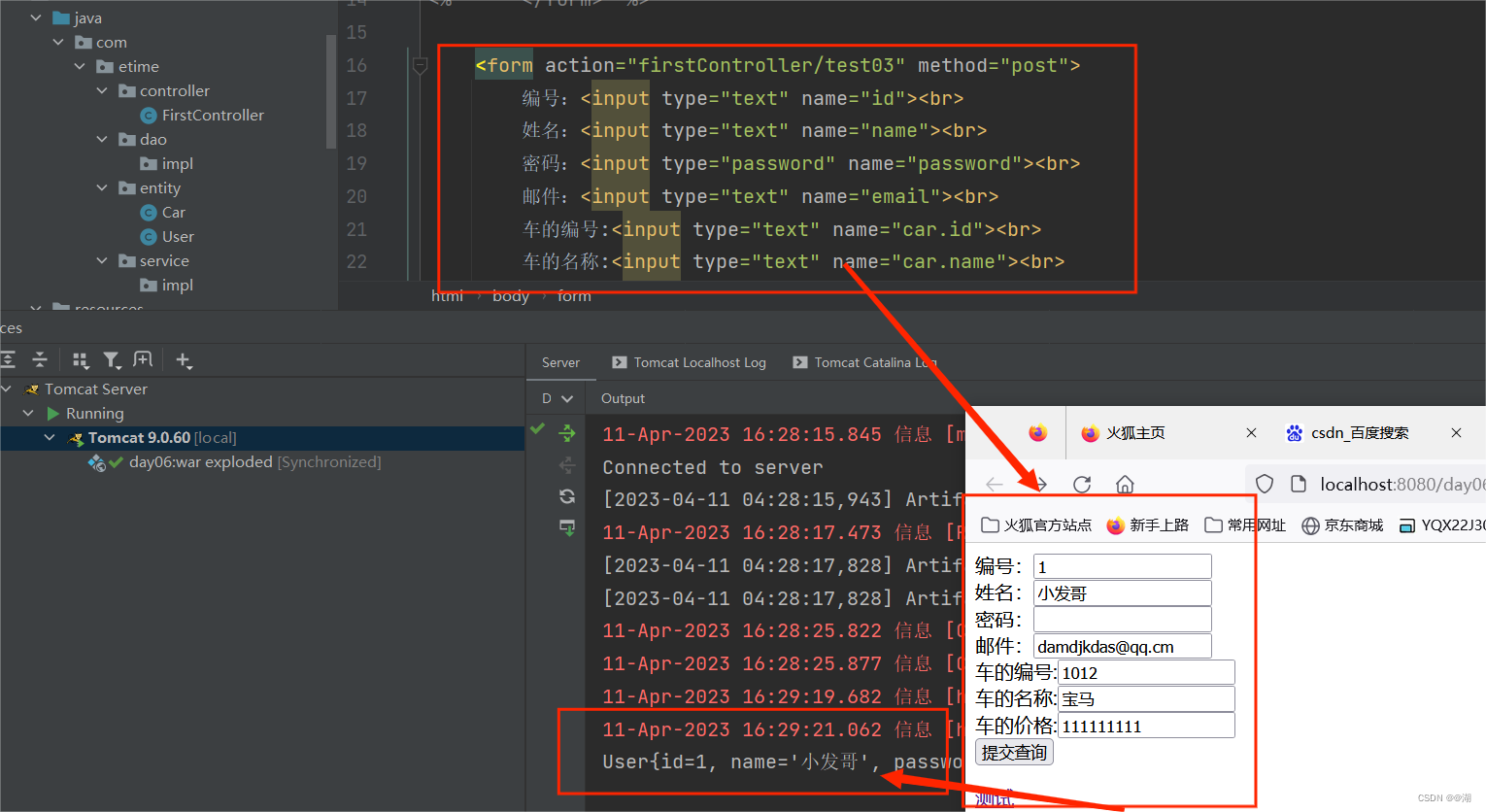The image size is (1486, 812).
Task: Click Firefox shield tracking protection icon
Action: 1265,484
